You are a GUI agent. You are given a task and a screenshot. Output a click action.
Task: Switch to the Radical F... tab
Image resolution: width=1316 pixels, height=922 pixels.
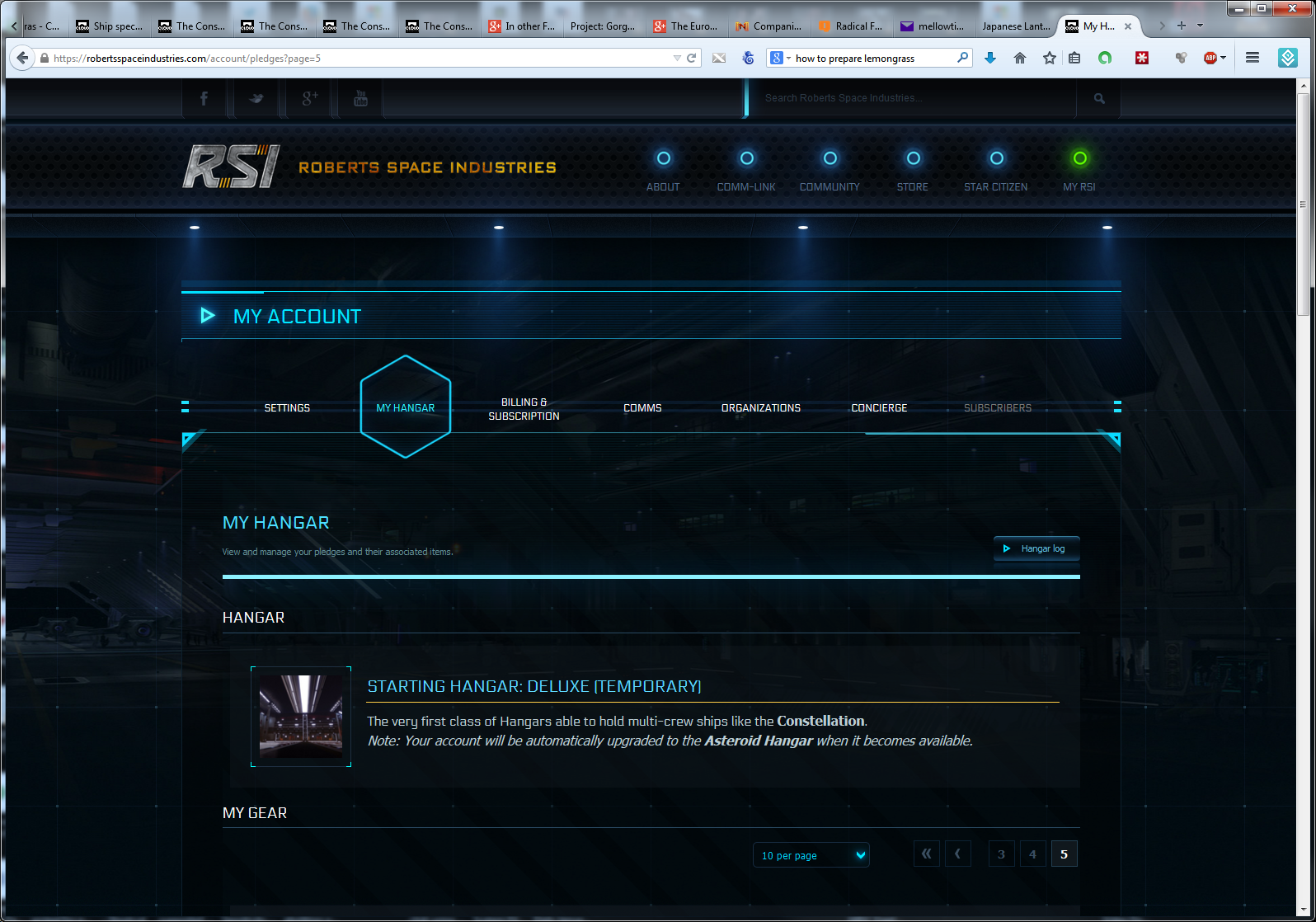click(x=851, y=26)
